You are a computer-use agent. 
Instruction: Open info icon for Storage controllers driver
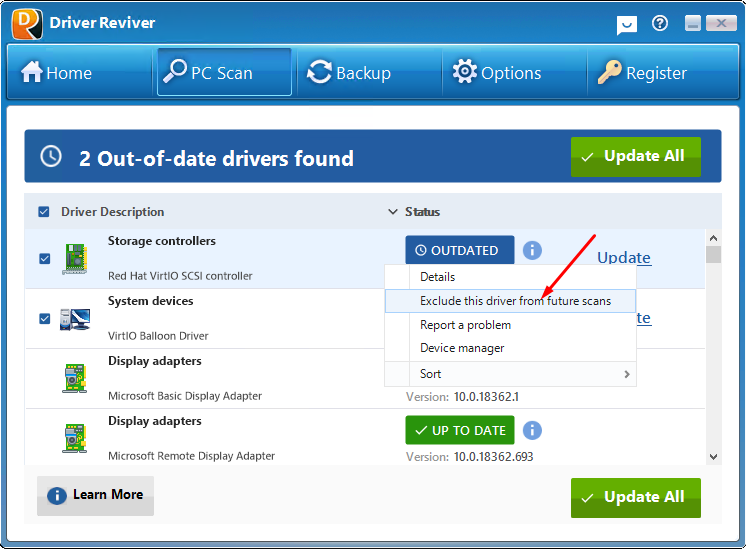coord(532,250)
